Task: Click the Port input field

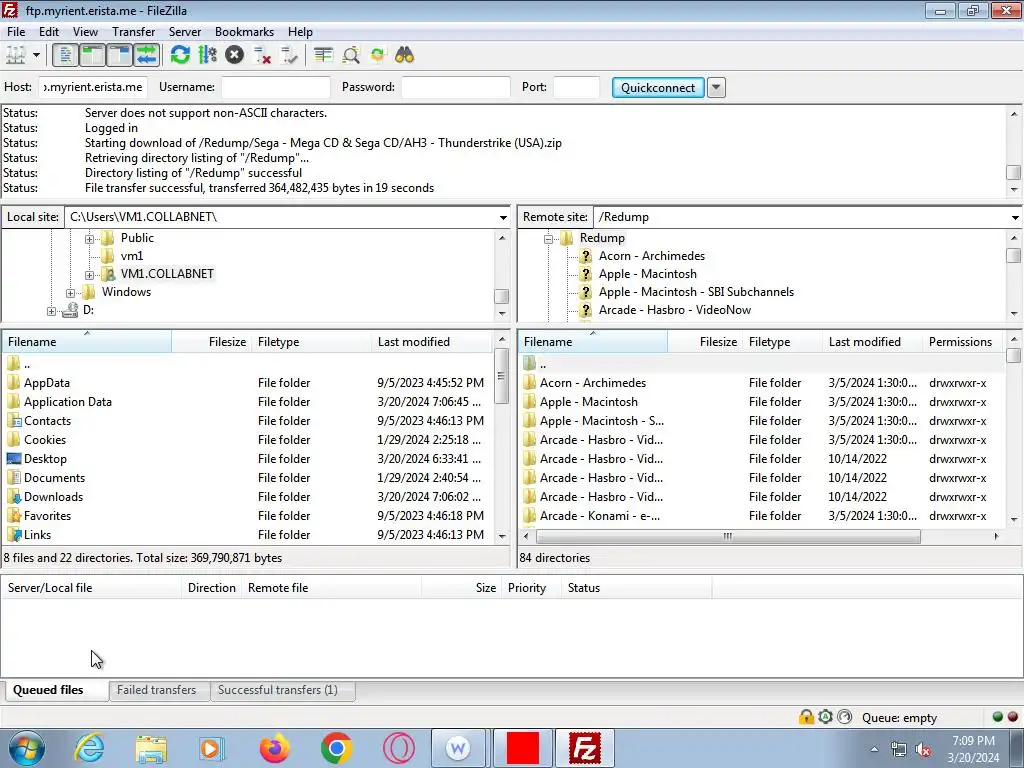Action: point(576,87)
